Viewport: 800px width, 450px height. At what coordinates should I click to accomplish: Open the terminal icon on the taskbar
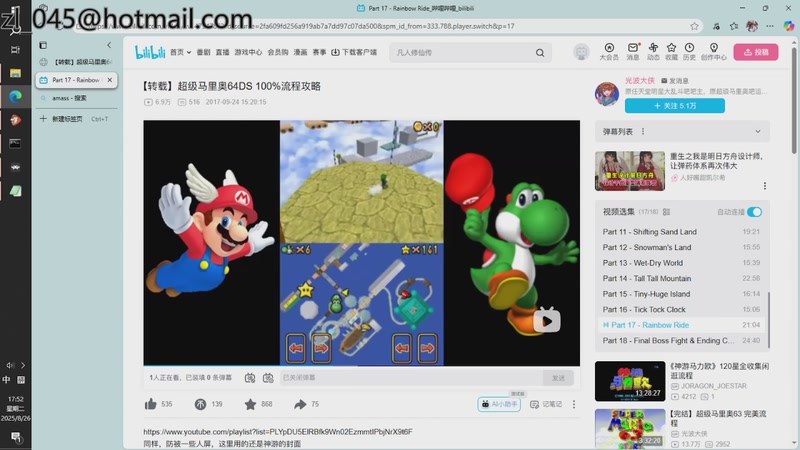click(x=15, y=143)
